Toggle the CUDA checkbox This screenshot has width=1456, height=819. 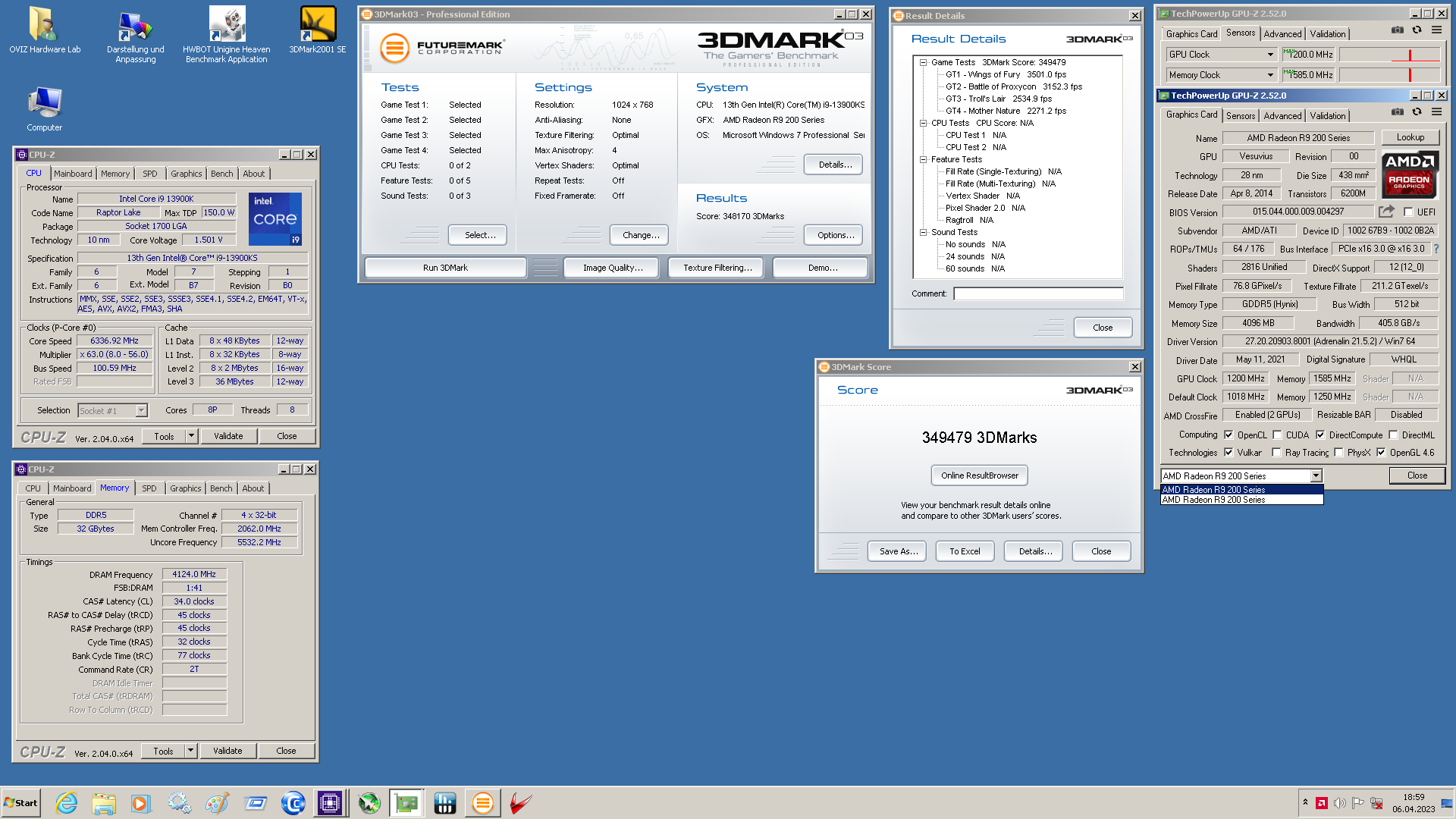pos(1277,435)
